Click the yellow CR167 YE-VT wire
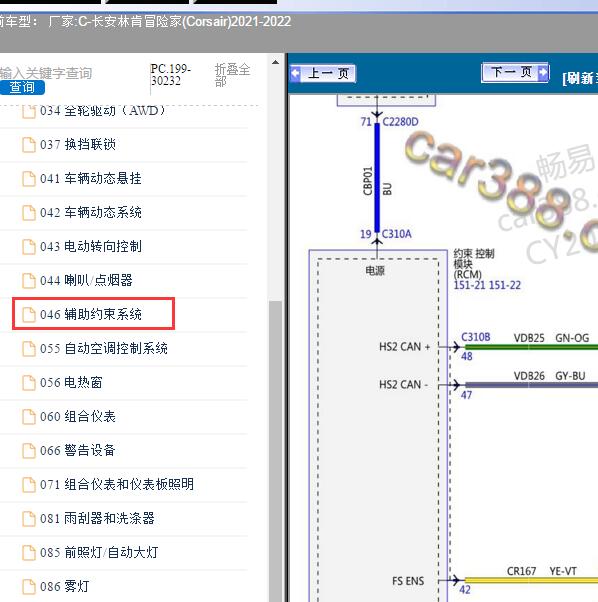The image size is (598, 602). tap(531, 580)
